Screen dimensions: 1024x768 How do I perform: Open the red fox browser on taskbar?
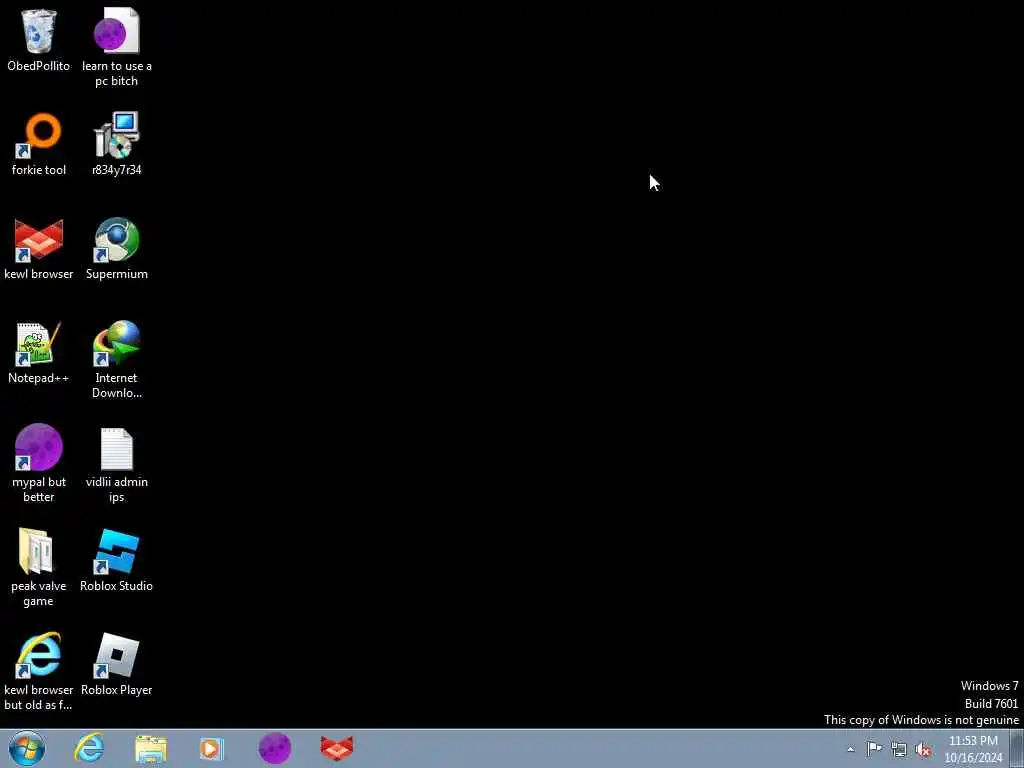(x=337, y=748)
